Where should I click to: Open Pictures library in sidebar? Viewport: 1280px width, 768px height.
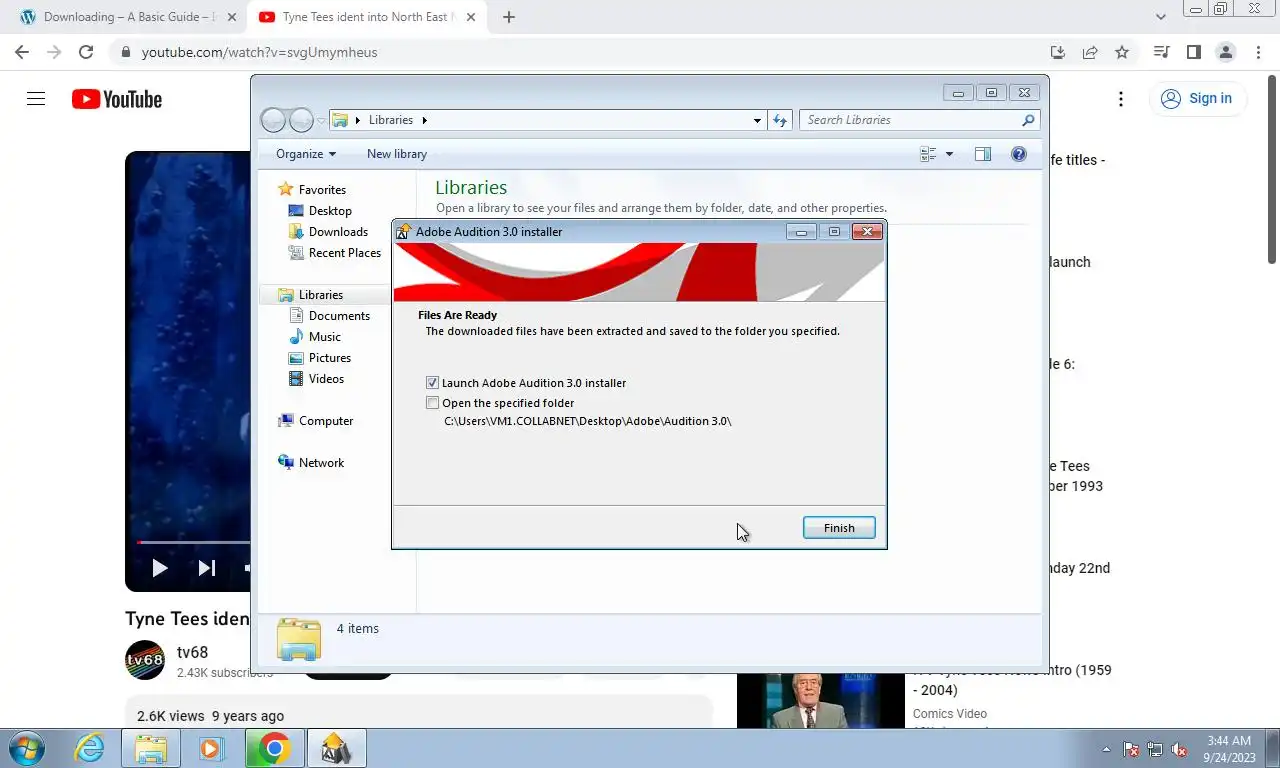coord(329,358)
